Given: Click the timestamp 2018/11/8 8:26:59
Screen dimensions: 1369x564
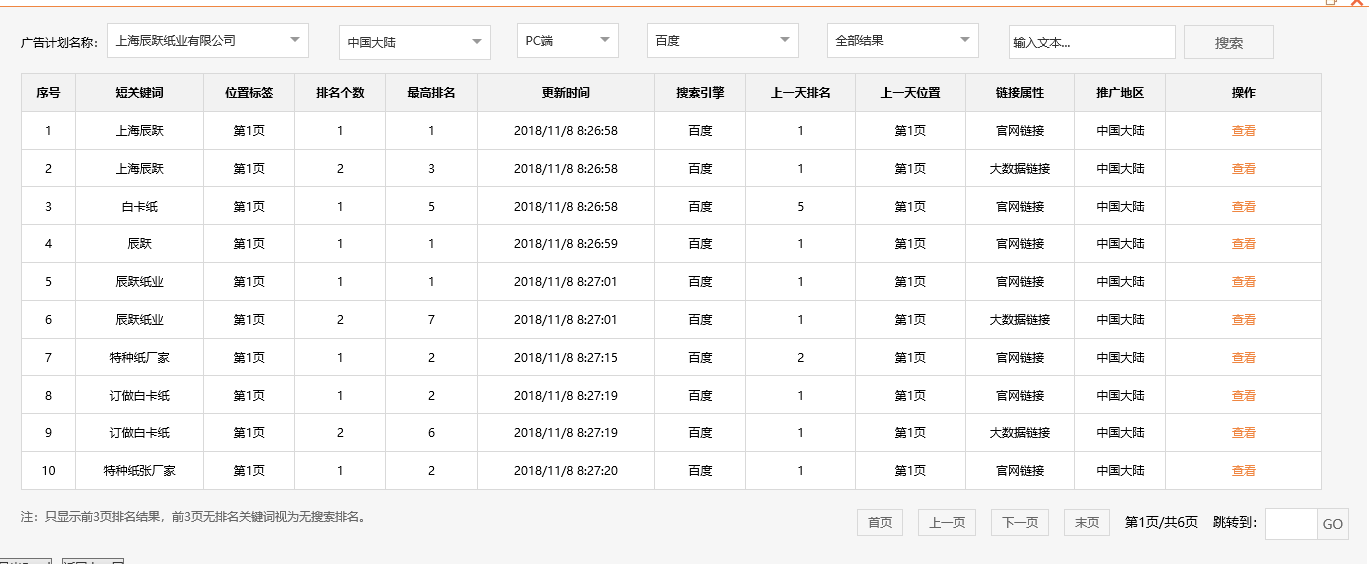Looking at the screenshot, I should point(566,243).
